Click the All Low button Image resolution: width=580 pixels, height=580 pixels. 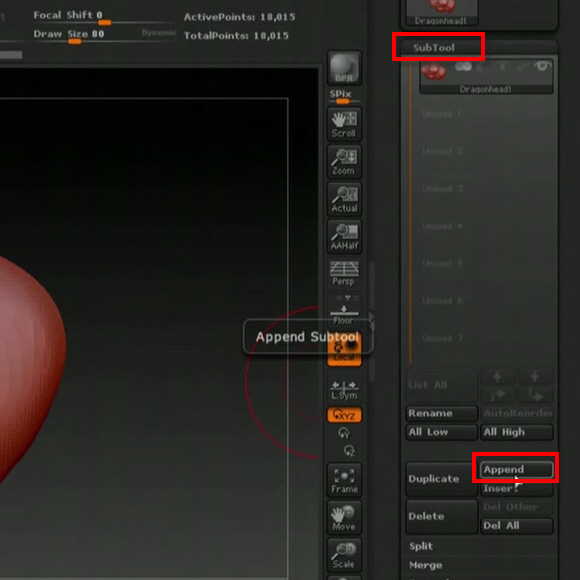point(442,432)
